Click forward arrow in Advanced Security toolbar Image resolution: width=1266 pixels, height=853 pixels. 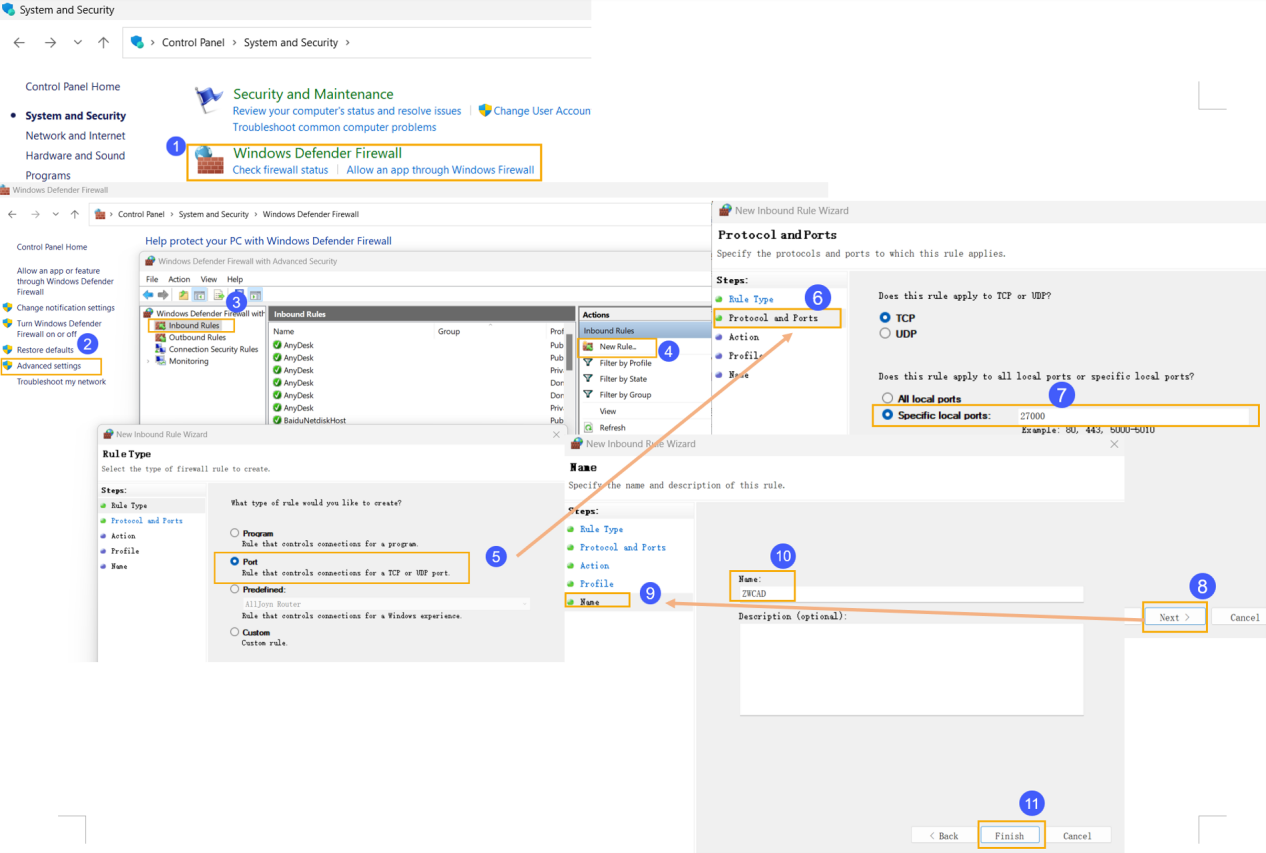[x=163, y=295]
